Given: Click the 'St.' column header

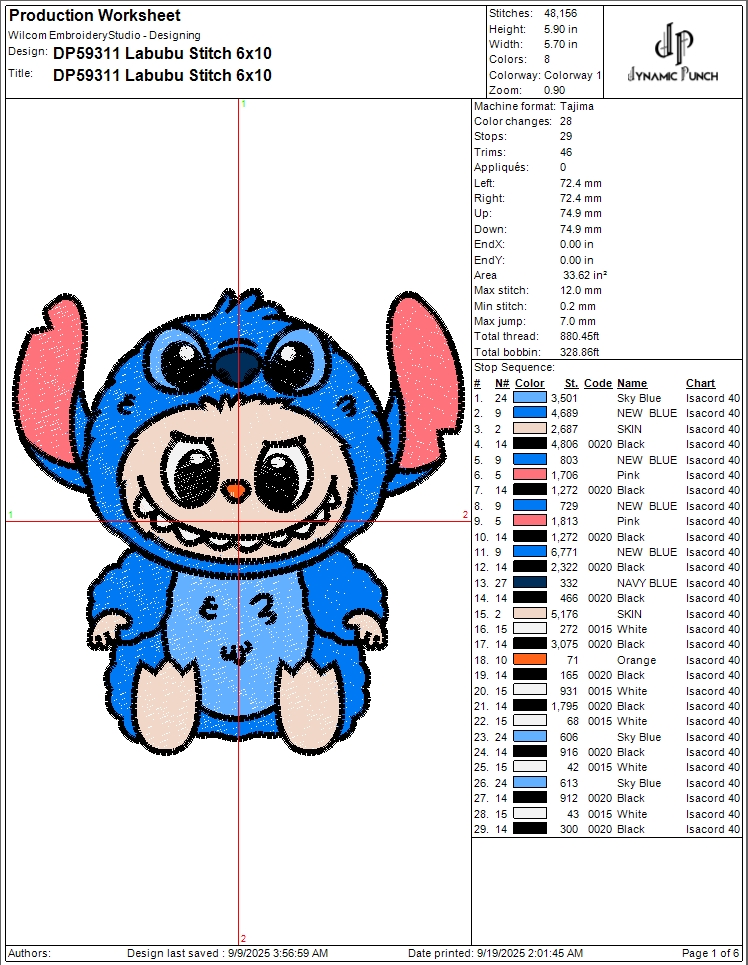Looking at the screenshot, I should tap(571, 383).
